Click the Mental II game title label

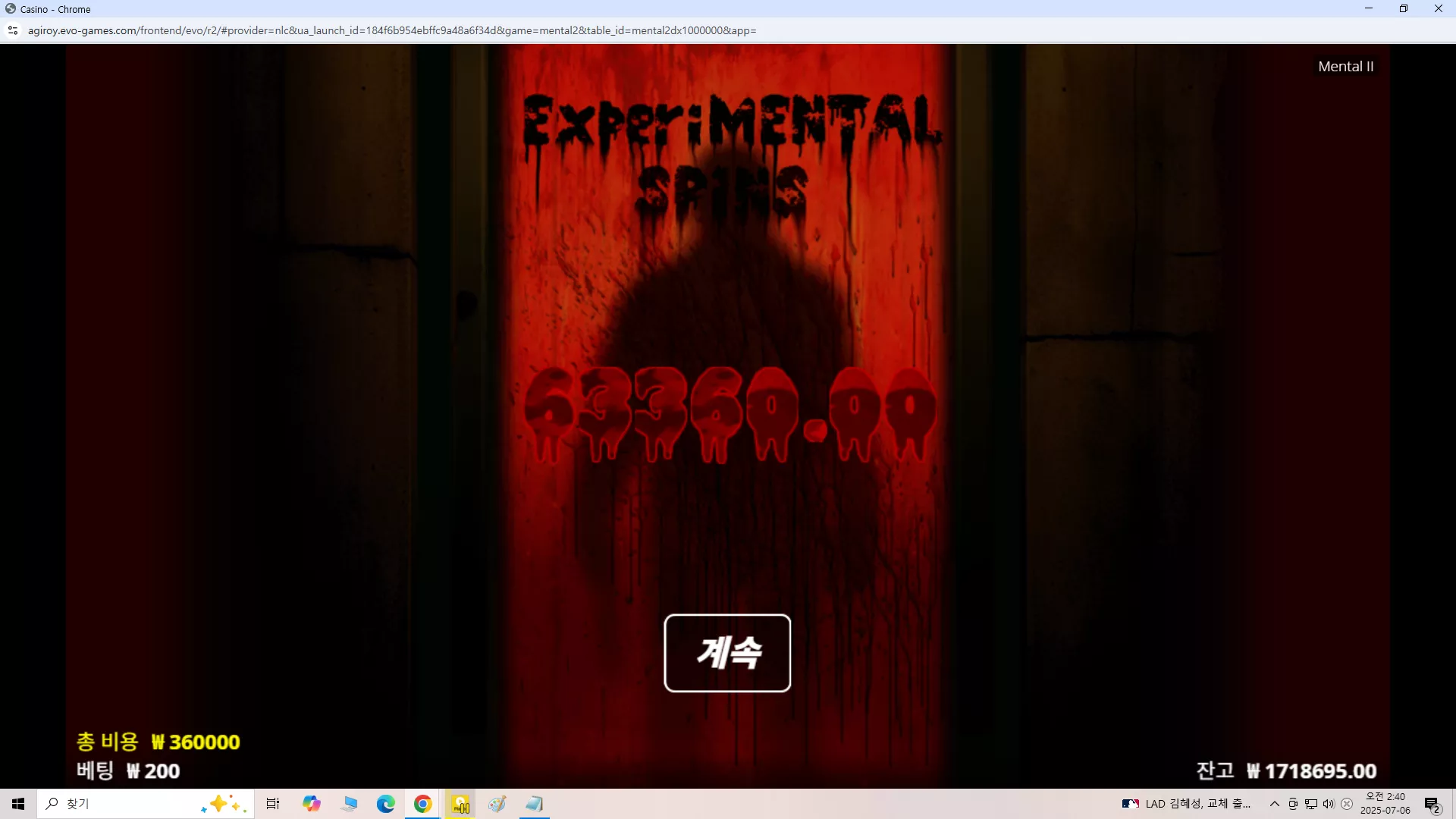(1345, 67)
